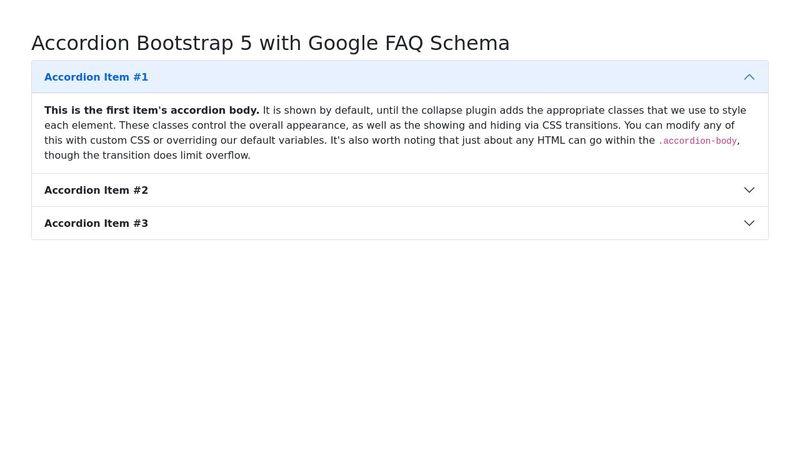
Task: Click the down chevron on Accordion Item #3
Action: pos(749,223)
